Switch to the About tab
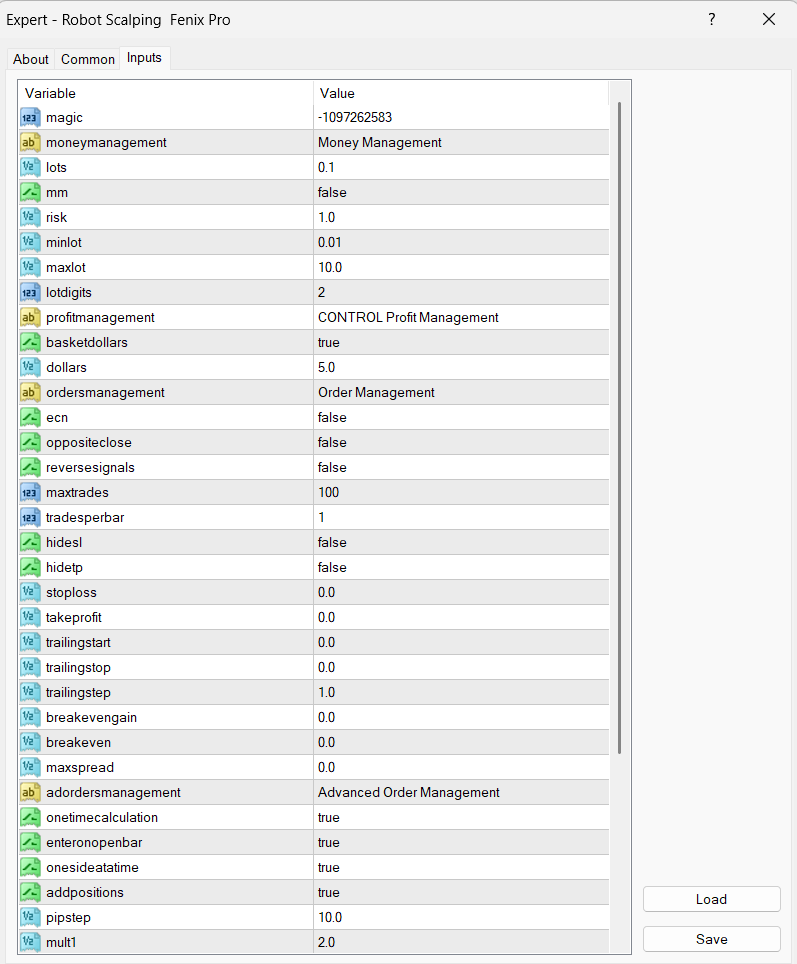This screenshot has width=797, height=964. [31, 59]
